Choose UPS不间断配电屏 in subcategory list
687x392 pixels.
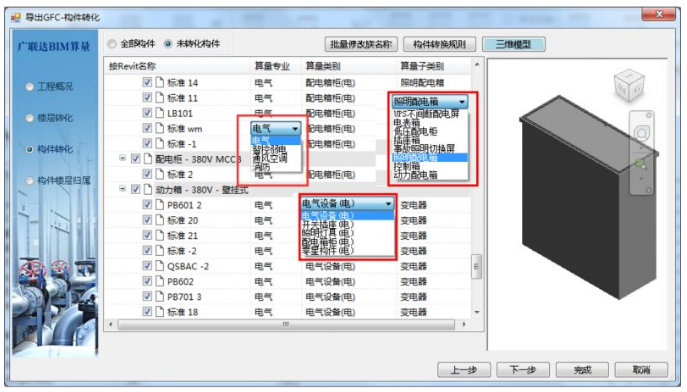tap(426, 114)
